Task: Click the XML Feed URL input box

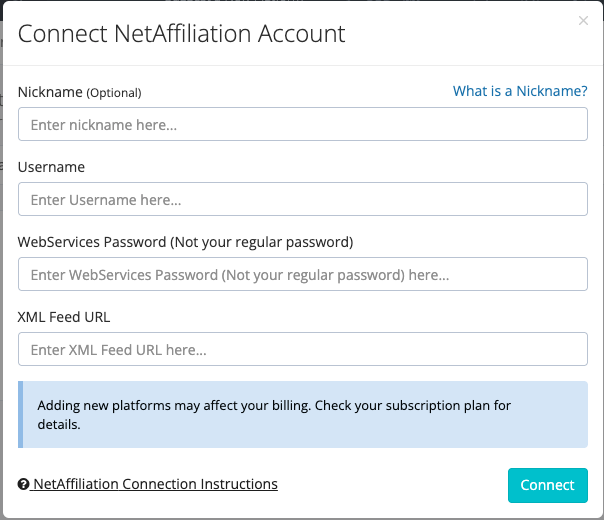Action: coord(302,349)
